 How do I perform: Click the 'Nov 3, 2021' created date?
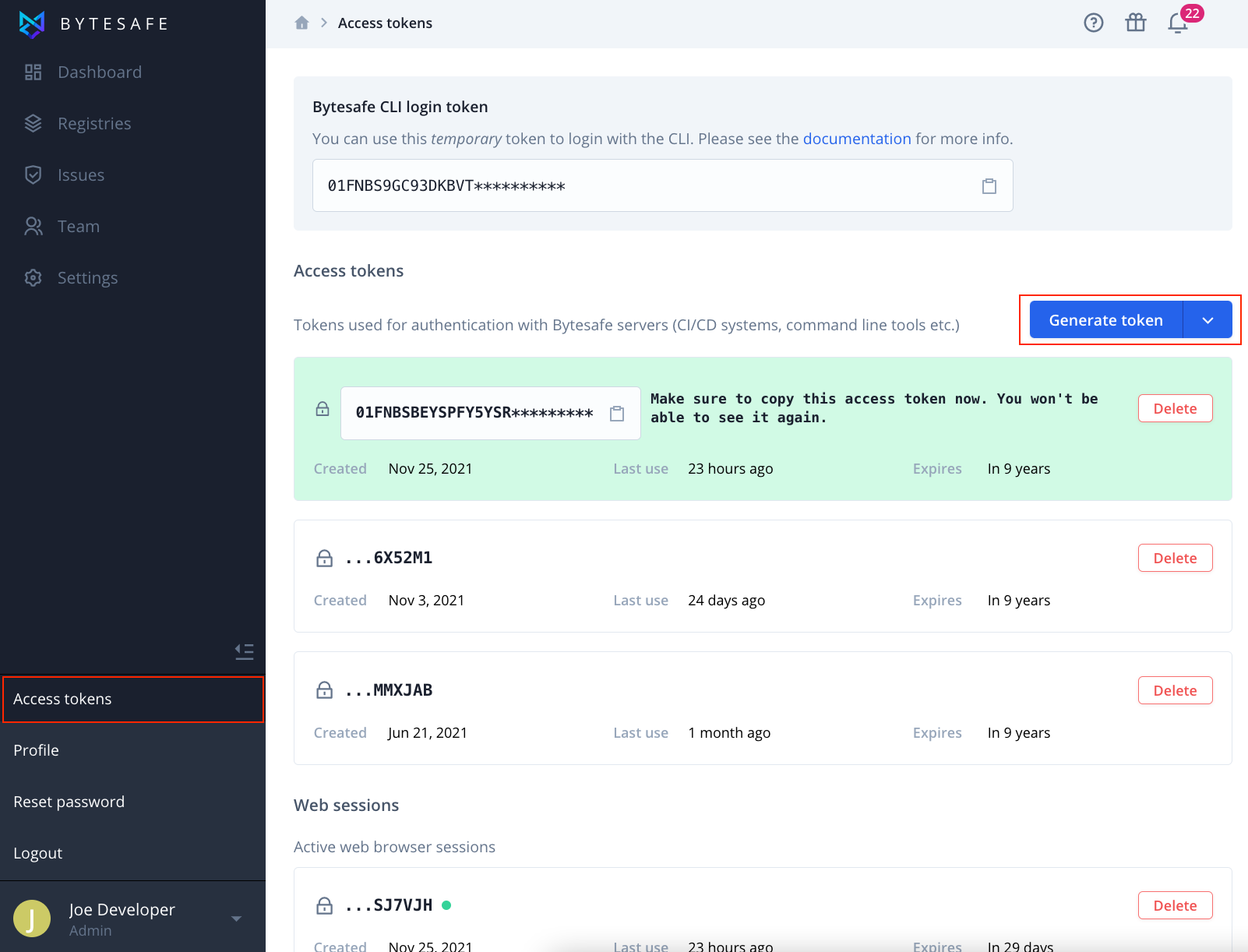[x=426, y=601]
